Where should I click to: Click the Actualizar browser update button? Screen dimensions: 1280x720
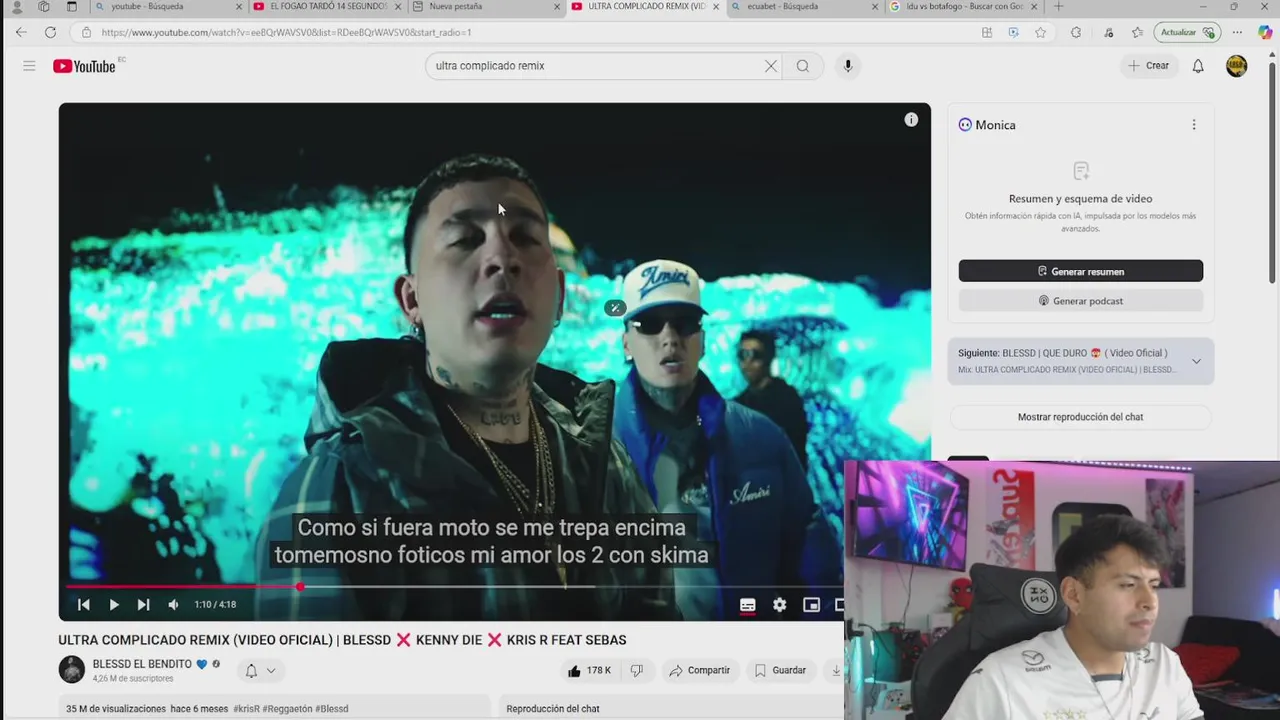pos(1186,32)
